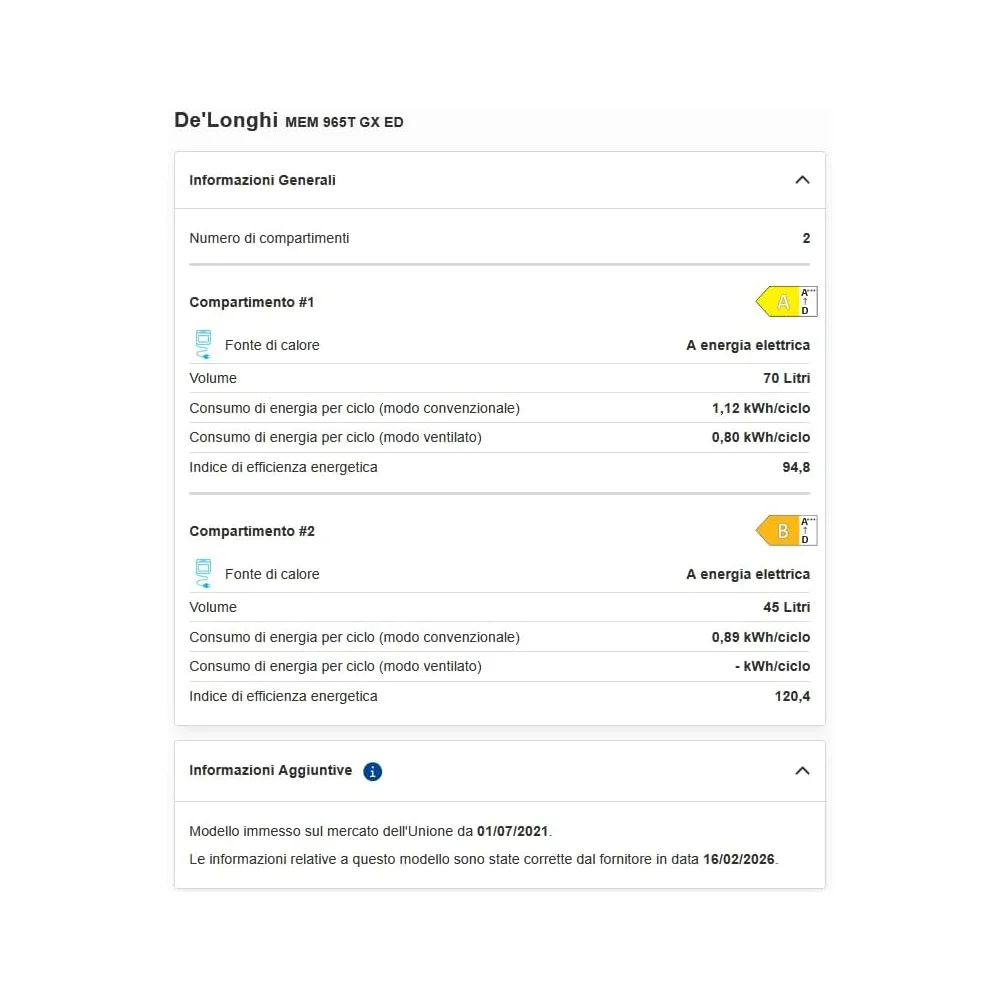Click the oven icon in Compartimento #1
The height and width of the screenshot is (1000, 1000).
tap(203, 344)
